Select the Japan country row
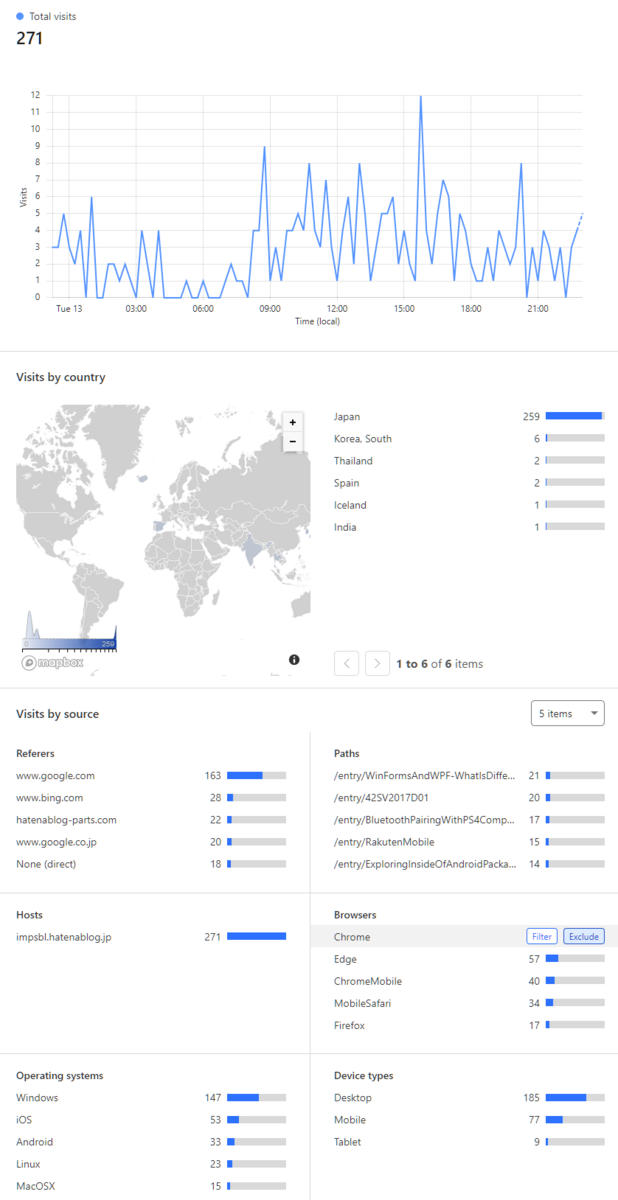This screenshot has width=618, height=1200. [x=469, y=416]
